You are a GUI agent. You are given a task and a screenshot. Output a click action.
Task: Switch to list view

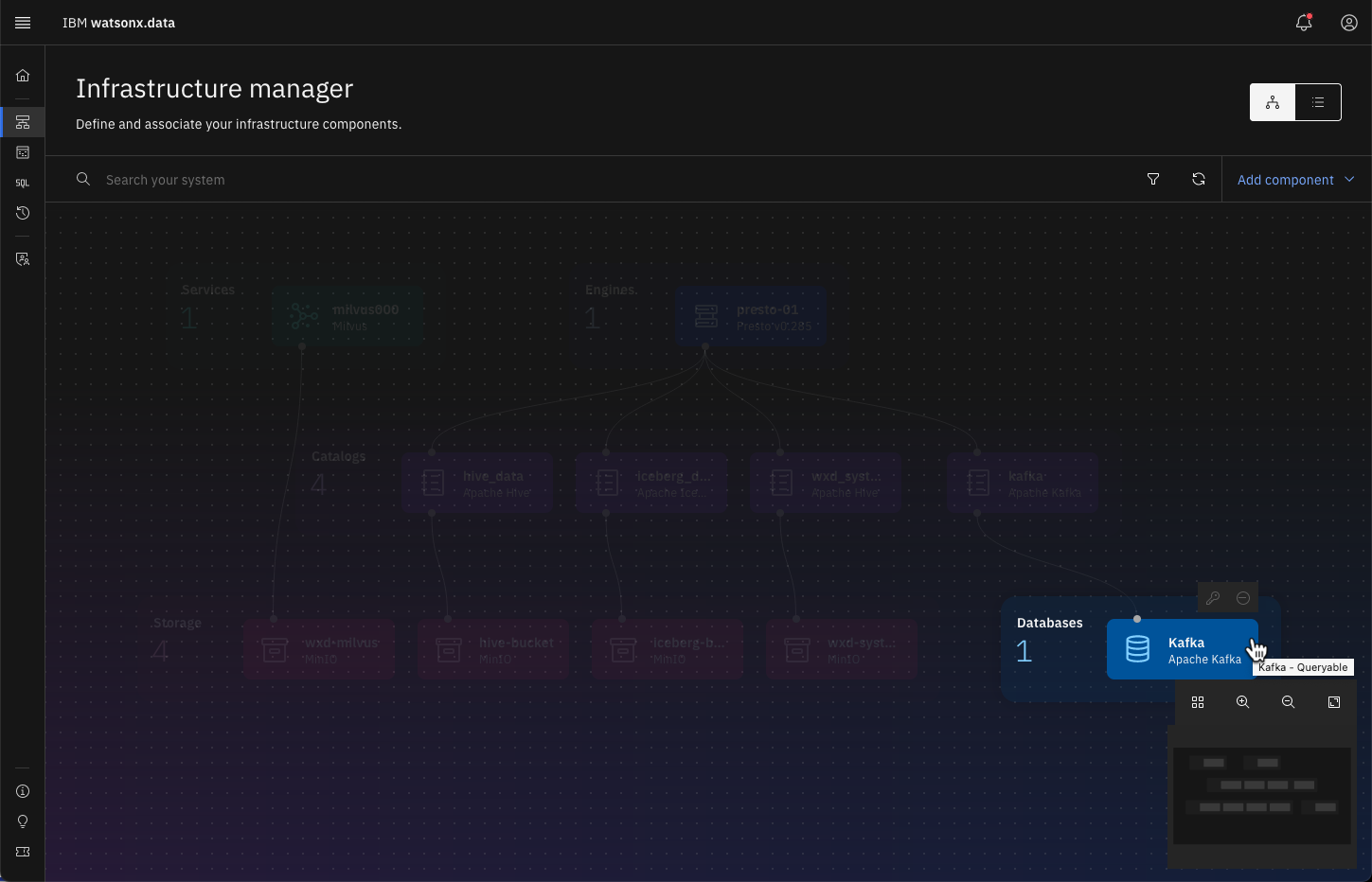coord(1318,102)
